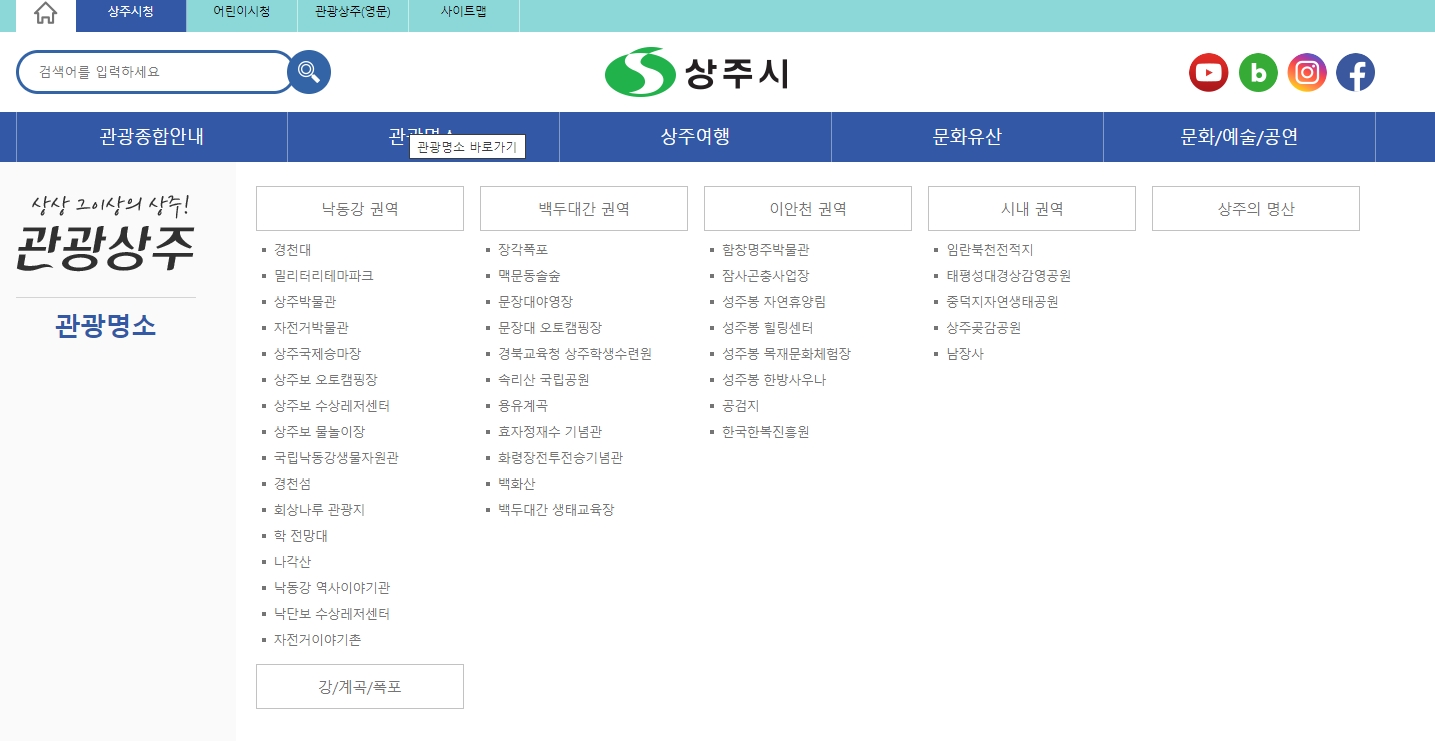Screen dimensions: 1435x741
Task: Click the 상주시 logo
Action: 697,72
